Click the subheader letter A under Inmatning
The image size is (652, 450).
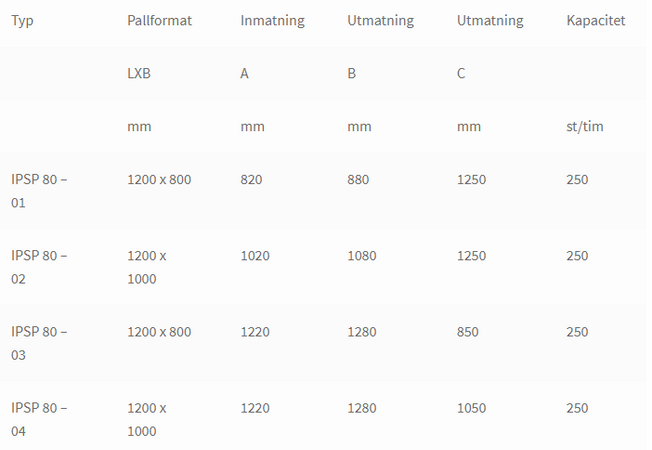(x=245, y=74)
